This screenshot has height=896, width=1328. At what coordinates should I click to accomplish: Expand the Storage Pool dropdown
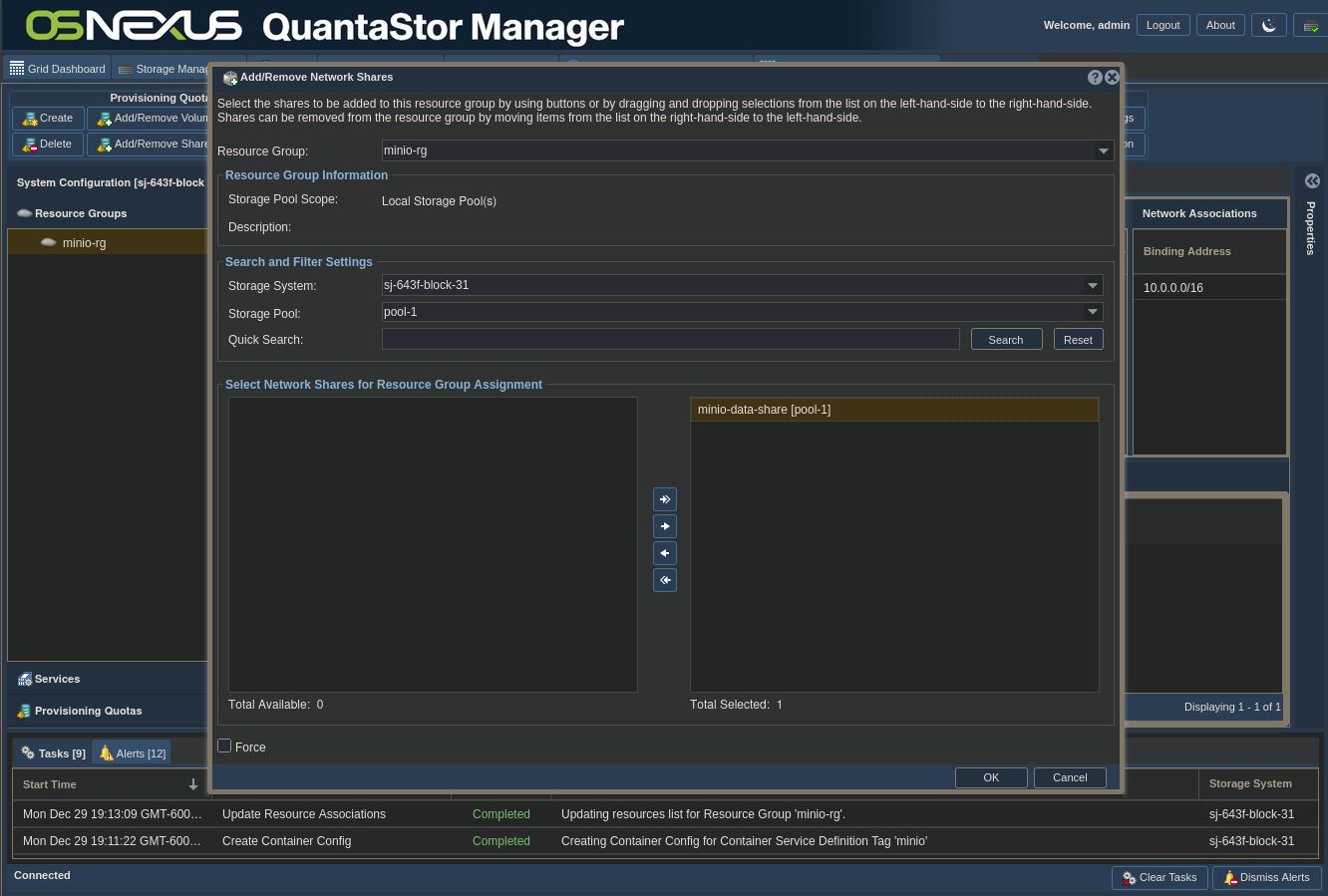[x=1093, y=312]
